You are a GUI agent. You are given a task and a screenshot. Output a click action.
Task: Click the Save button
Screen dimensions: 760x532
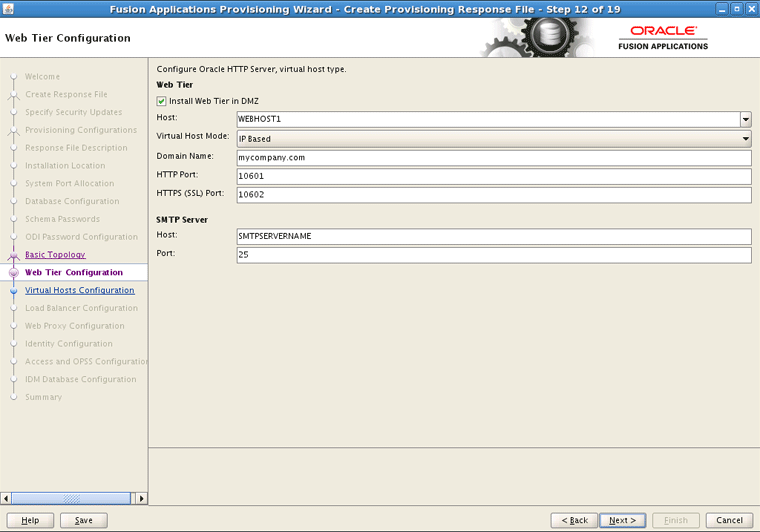(x=83, y=520)
